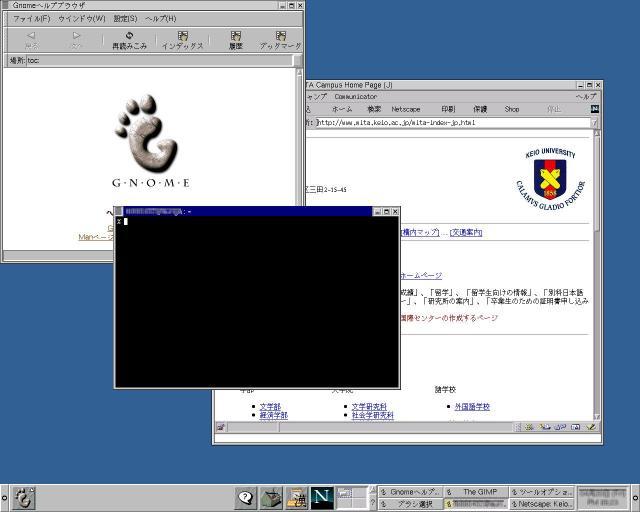
Task: Follow the ホームページ link in Netscape
Action: tap(421, 276)
